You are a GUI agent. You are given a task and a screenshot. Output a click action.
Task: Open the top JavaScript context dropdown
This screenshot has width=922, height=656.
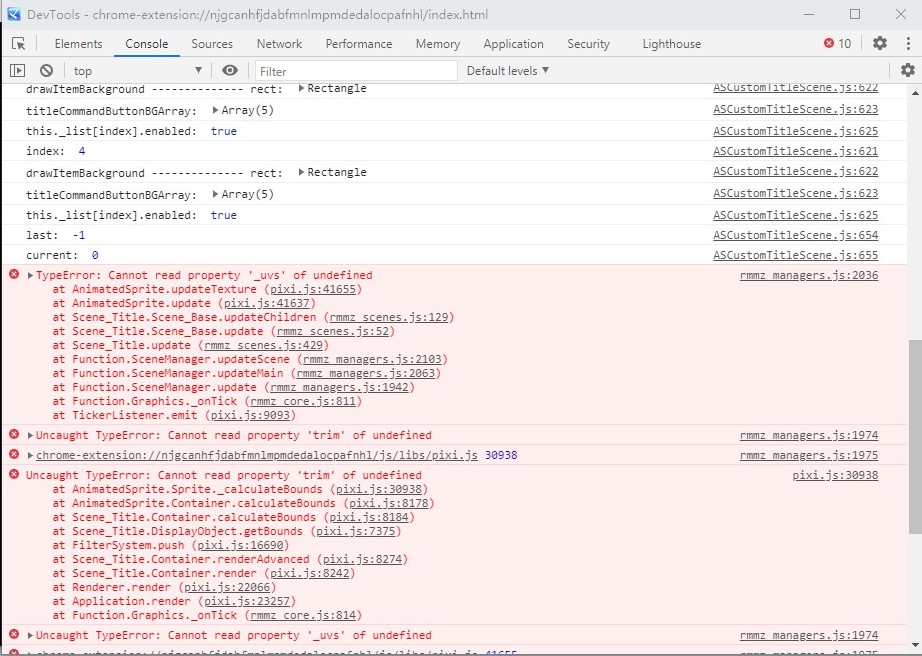point(138,71)
